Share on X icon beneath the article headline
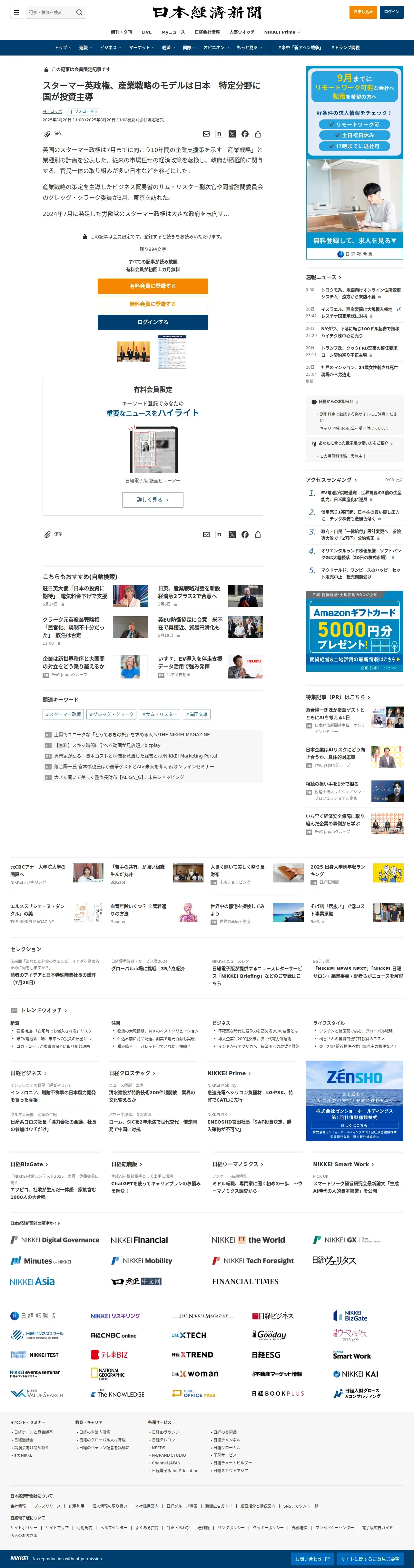The height and width of the screenshot is (1568, 414). (x=232, y=134)
